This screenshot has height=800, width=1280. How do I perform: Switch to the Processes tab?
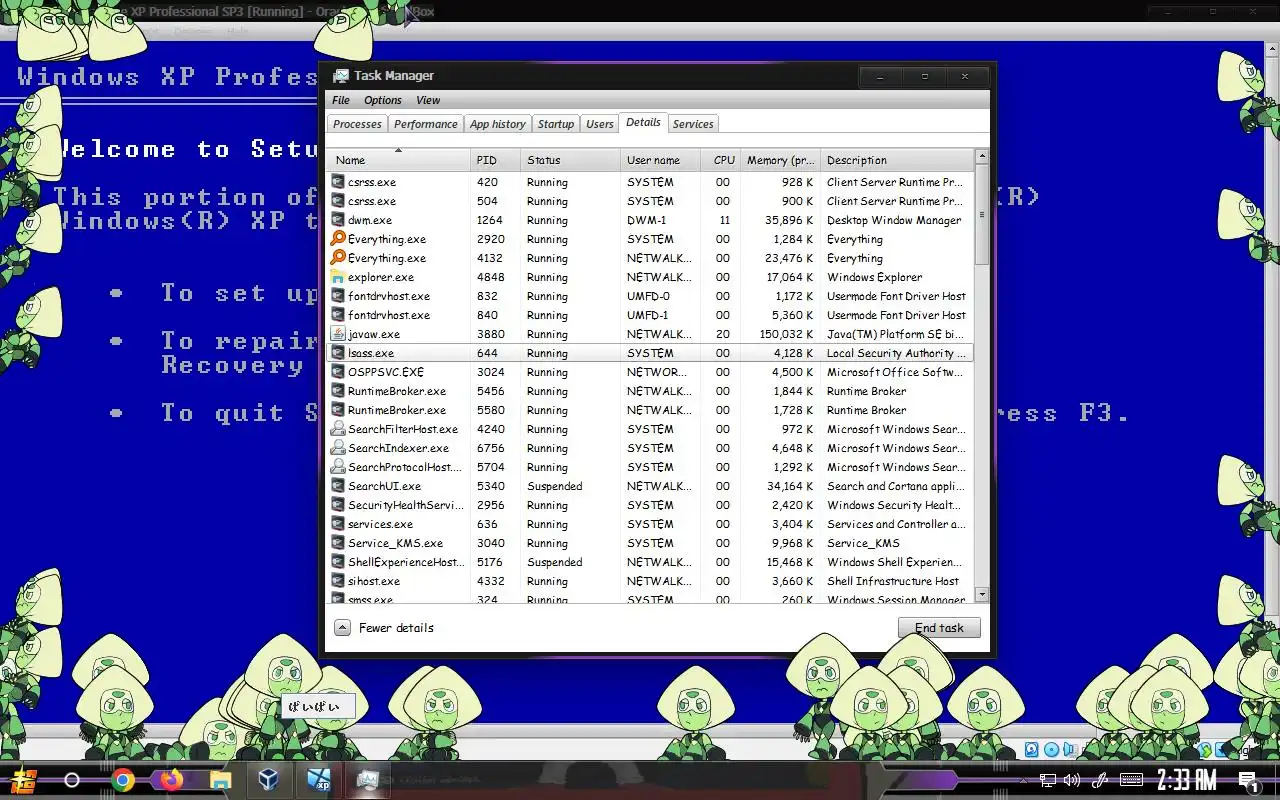pos(357,124)
